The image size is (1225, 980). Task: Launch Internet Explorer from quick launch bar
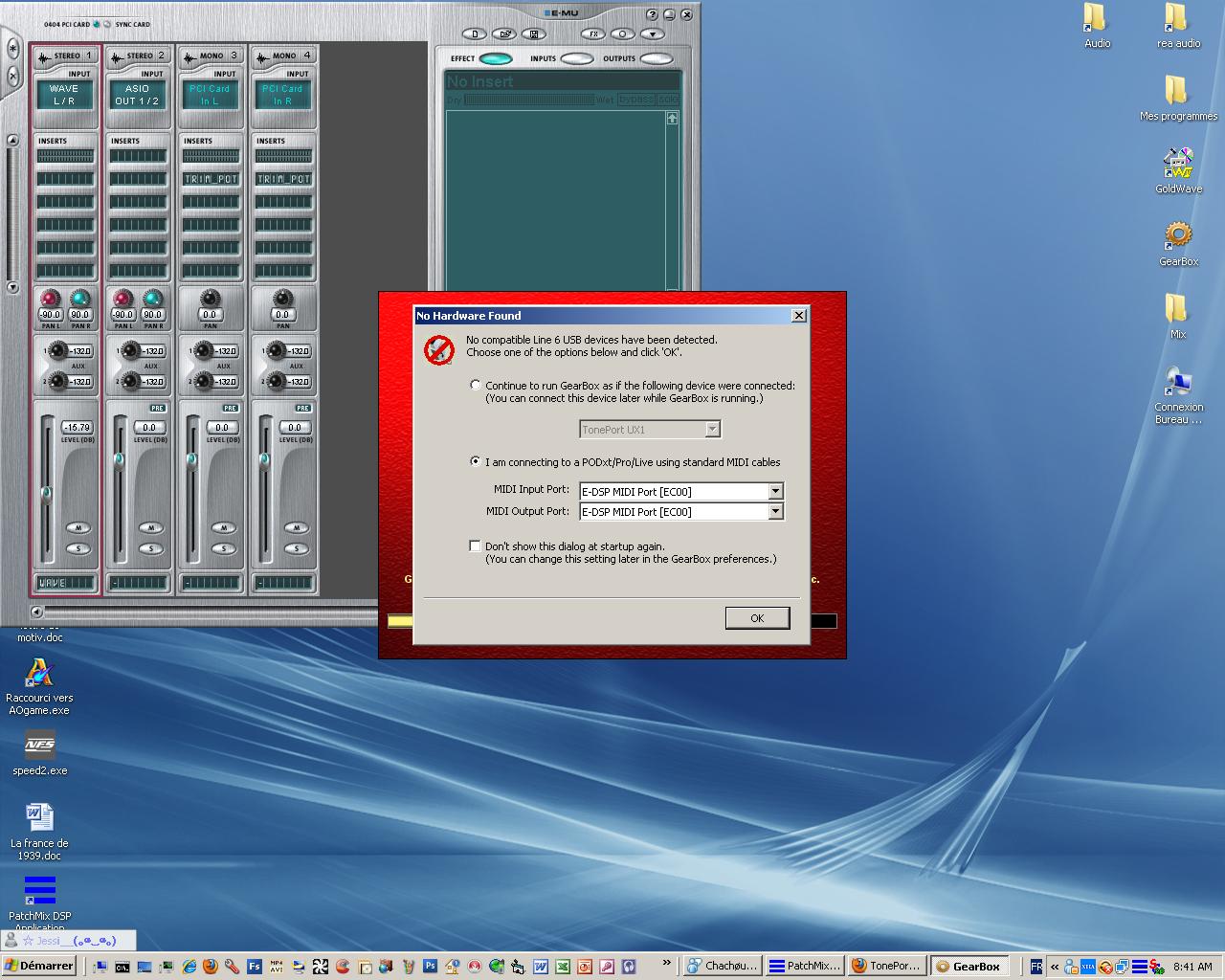click(189, 966)
